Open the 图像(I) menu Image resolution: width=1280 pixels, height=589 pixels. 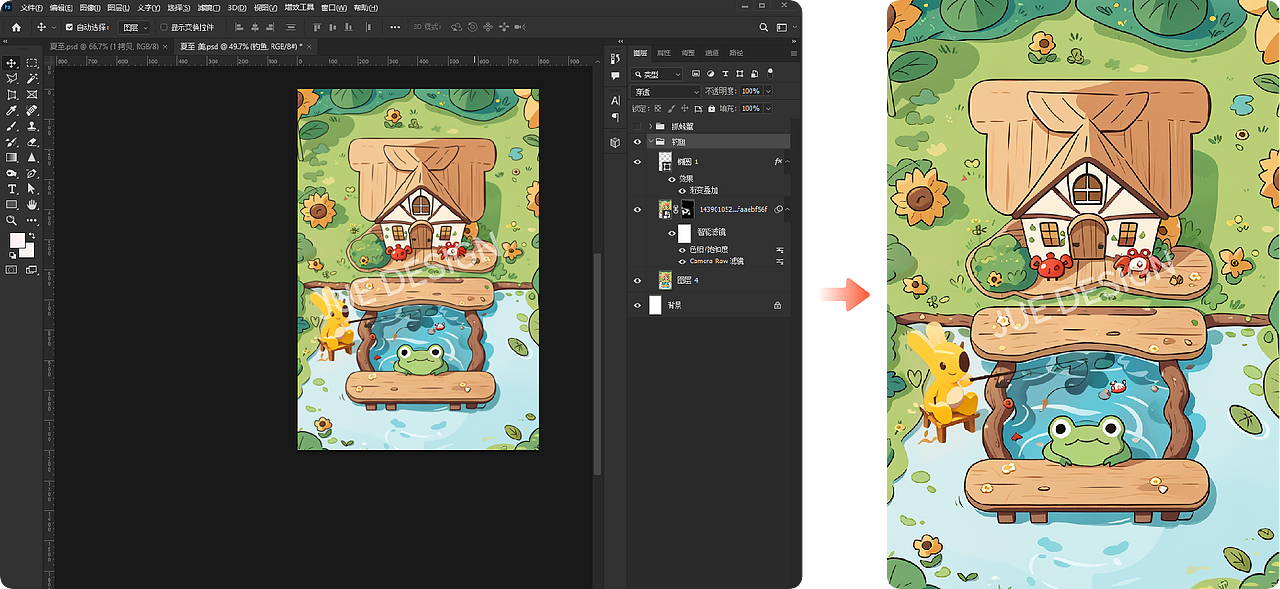(90, 8)
